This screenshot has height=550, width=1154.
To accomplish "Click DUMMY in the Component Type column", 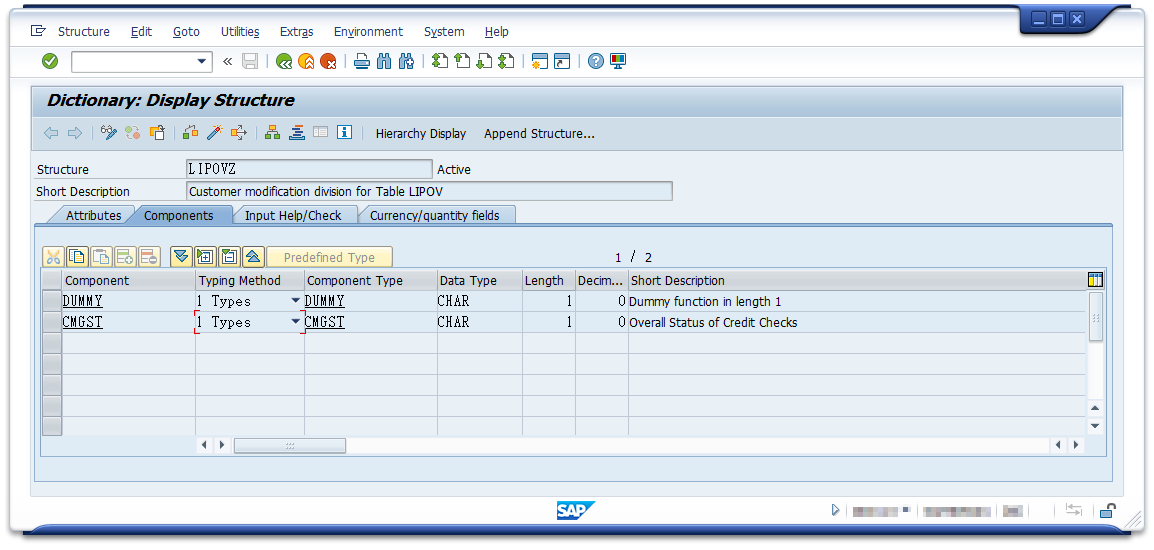I will point(325,301).
